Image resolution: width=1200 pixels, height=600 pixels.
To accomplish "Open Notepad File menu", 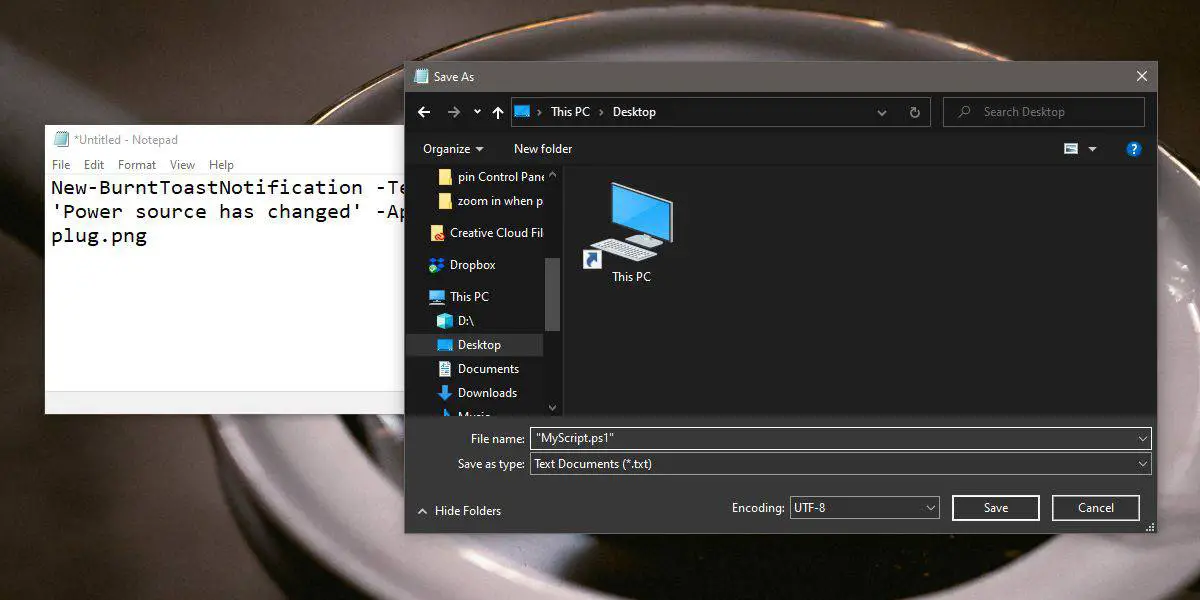I will point(61,165).
